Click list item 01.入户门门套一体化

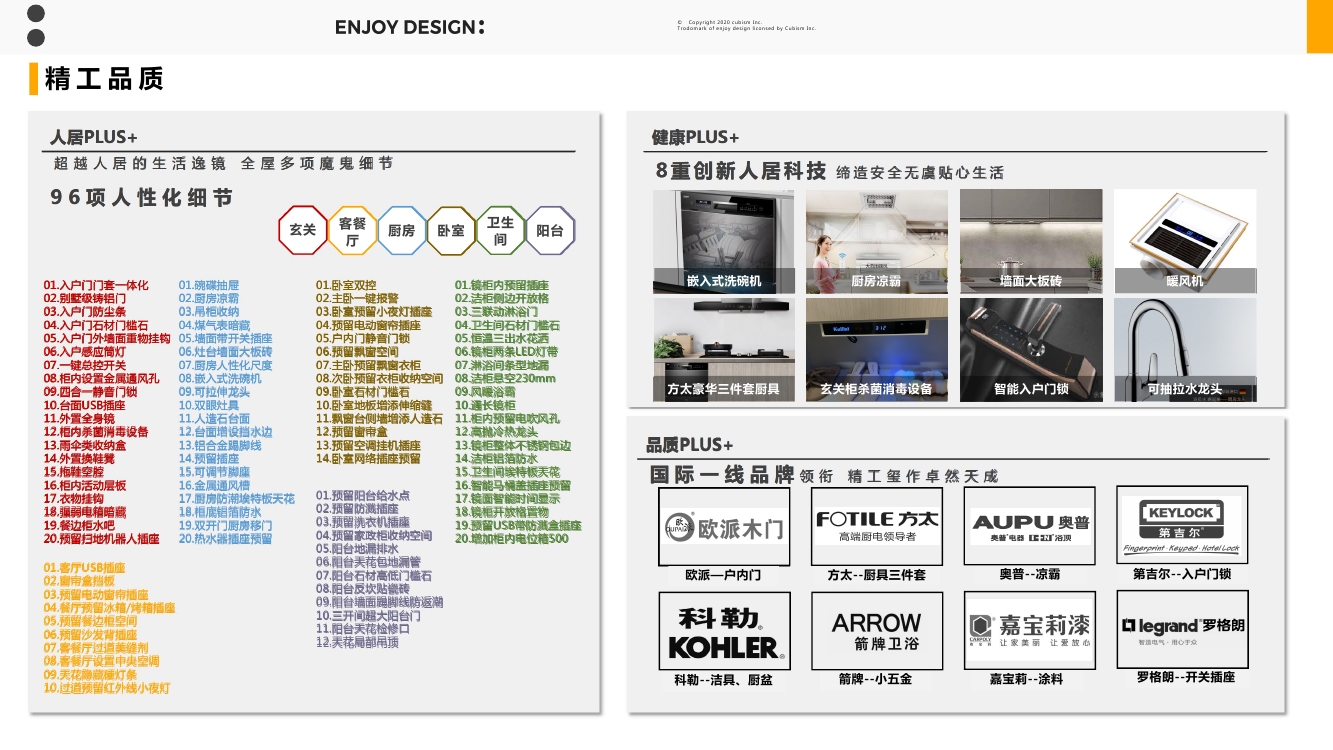(x=96, y=285)
